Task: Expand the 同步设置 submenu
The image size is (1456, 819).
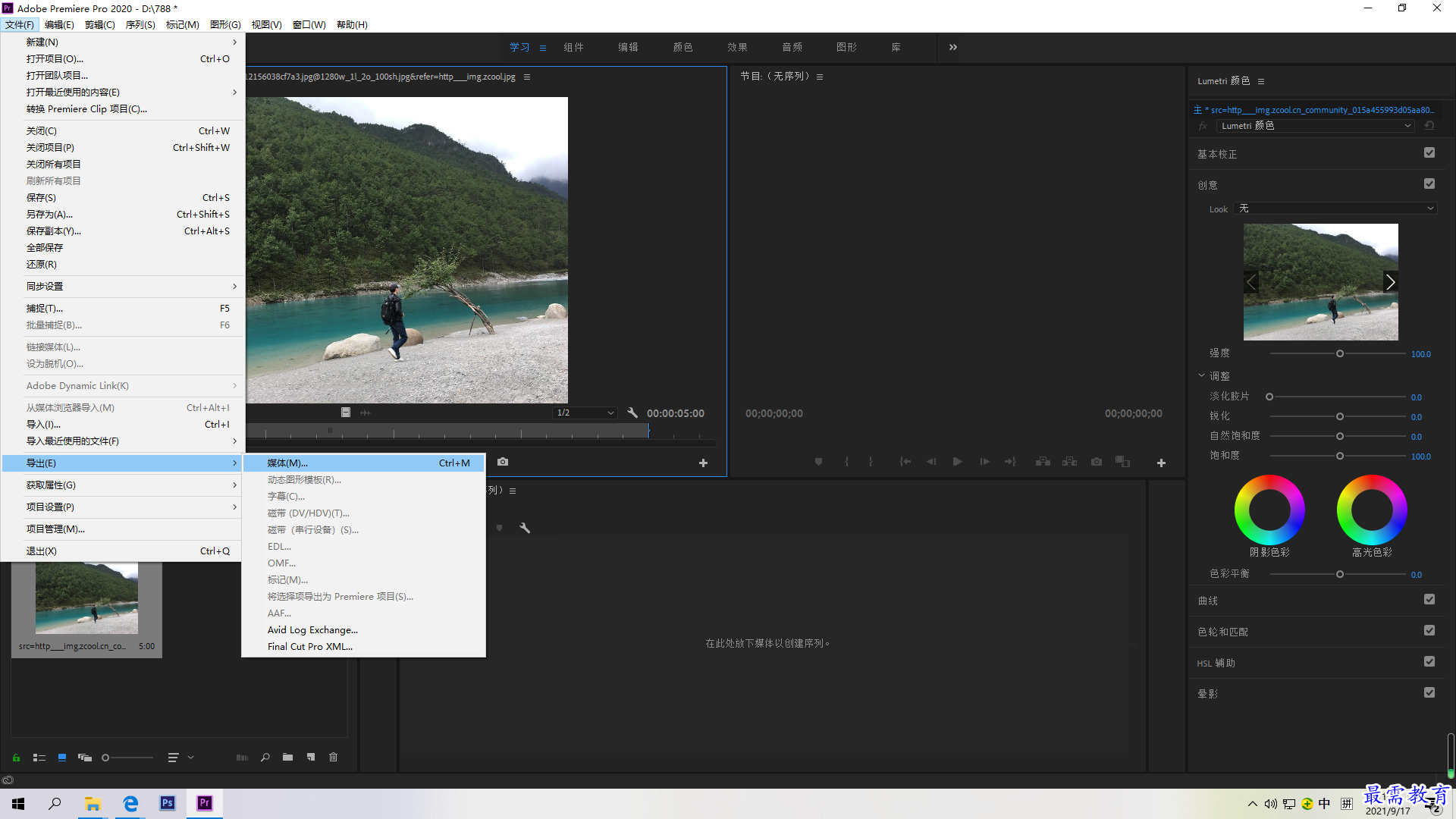Action: pyautogui.click(x=122, y=287)
